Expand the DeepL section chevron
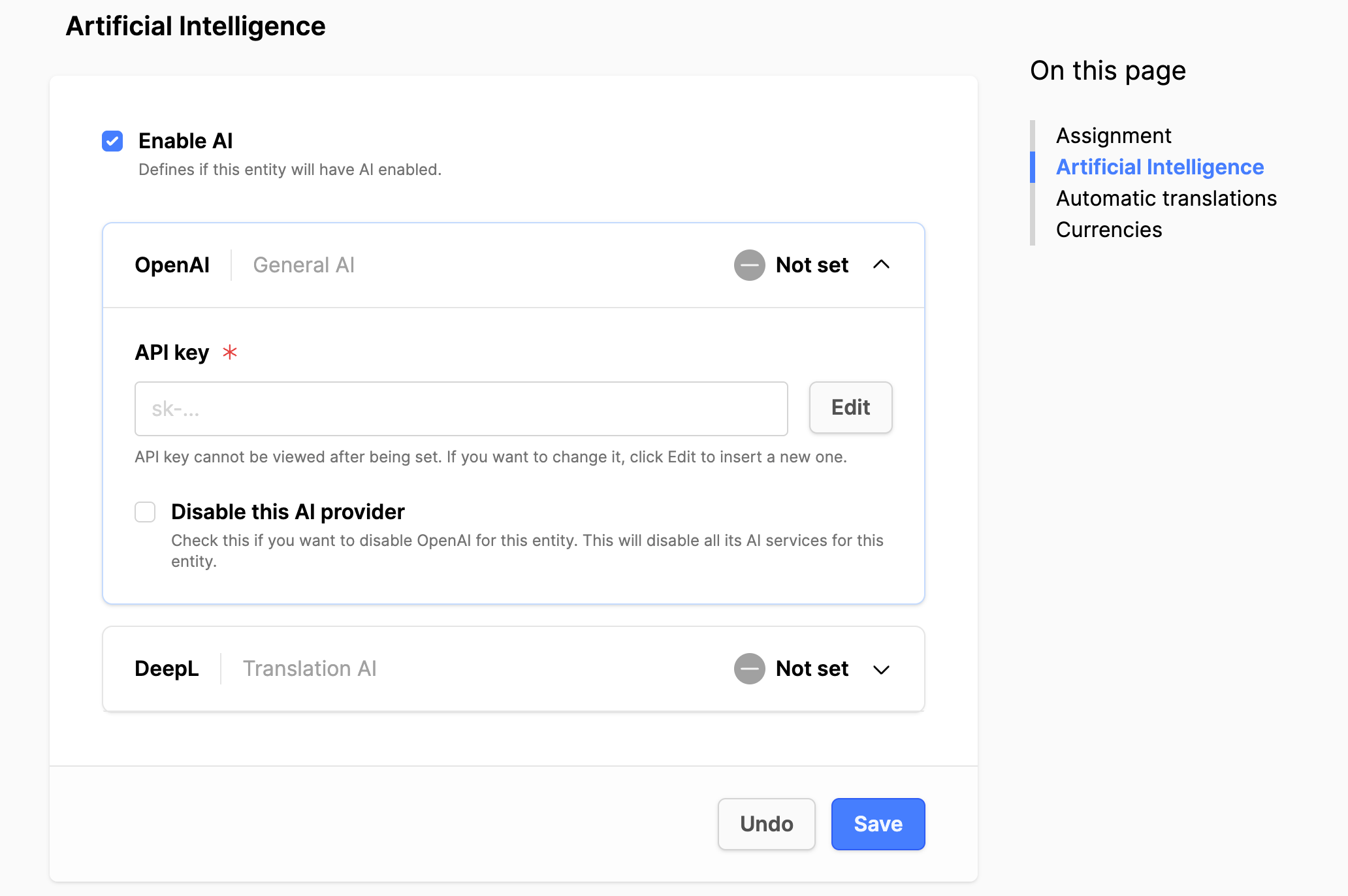 (881, 669)
